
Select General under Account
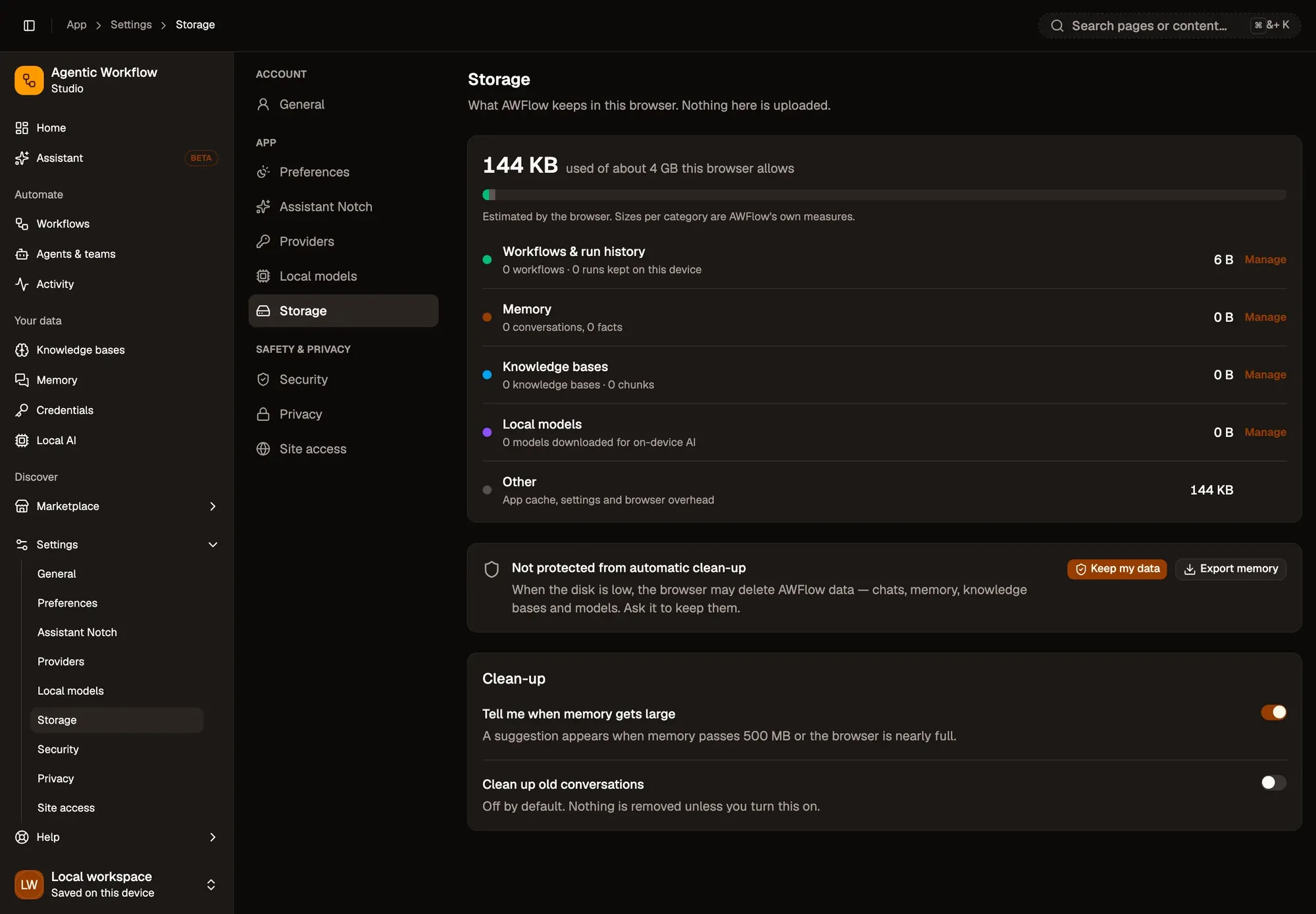[x=343, y=104]
